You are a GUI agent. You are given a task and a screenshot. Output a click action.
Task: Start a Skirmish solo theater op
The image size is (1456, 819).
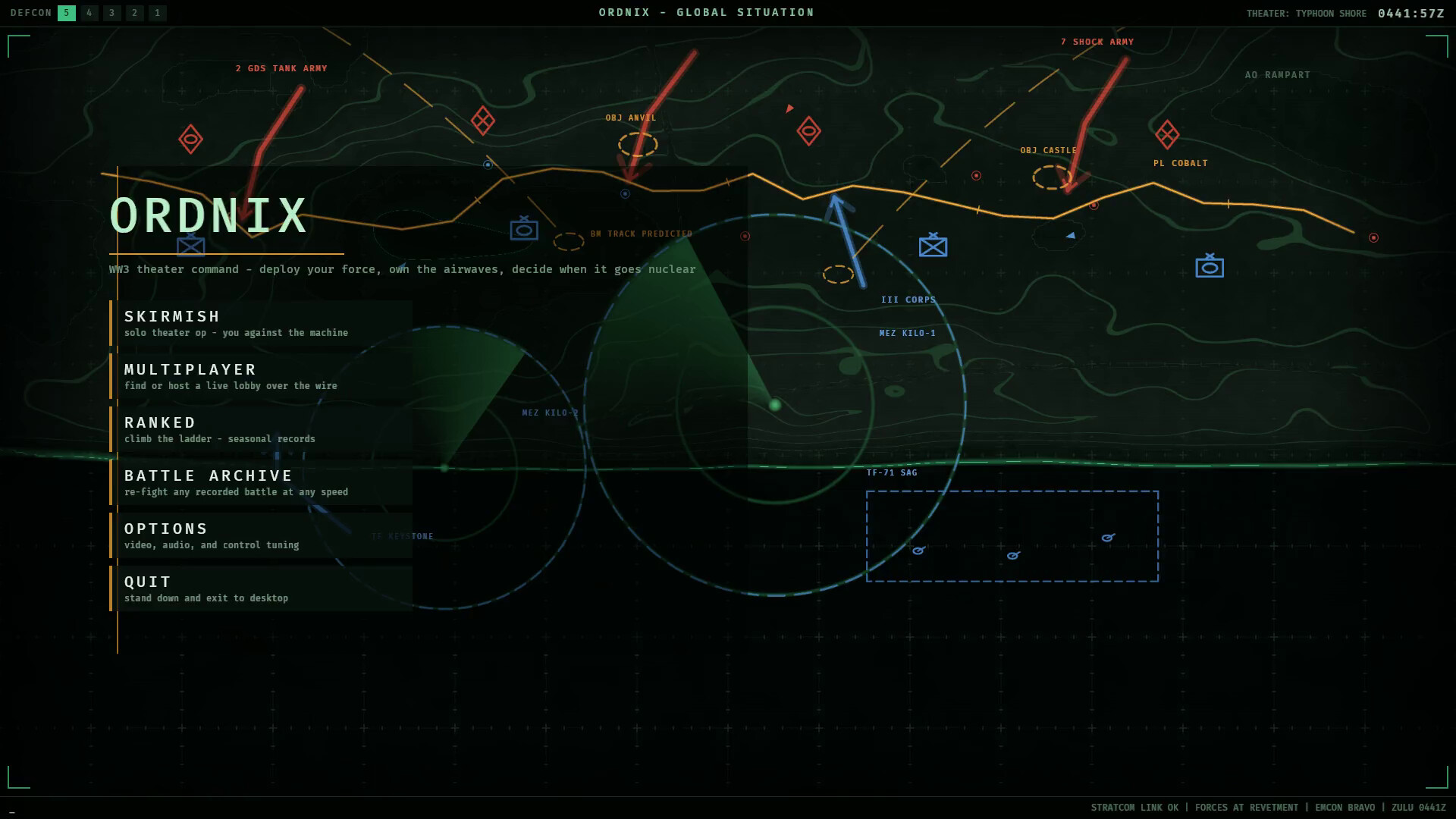click(261, 323)
